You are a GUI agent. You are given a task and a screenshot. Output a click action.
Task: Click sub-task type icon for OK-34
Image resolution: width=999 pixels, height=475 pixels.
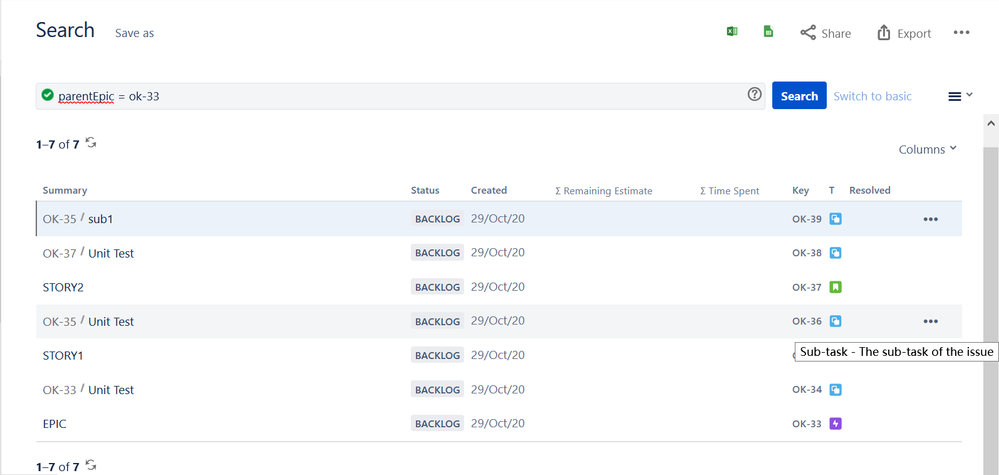pyautogui.click(x=835, y=390)
